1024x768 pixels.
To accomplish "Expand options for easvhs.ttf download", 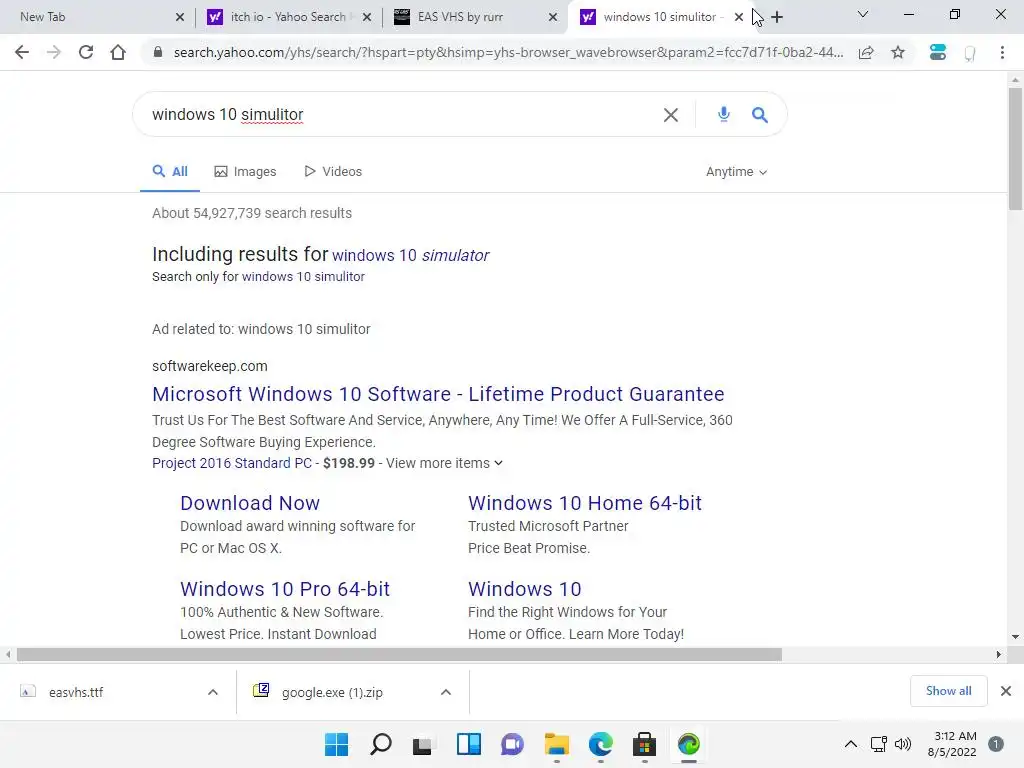I will (213, 692).
